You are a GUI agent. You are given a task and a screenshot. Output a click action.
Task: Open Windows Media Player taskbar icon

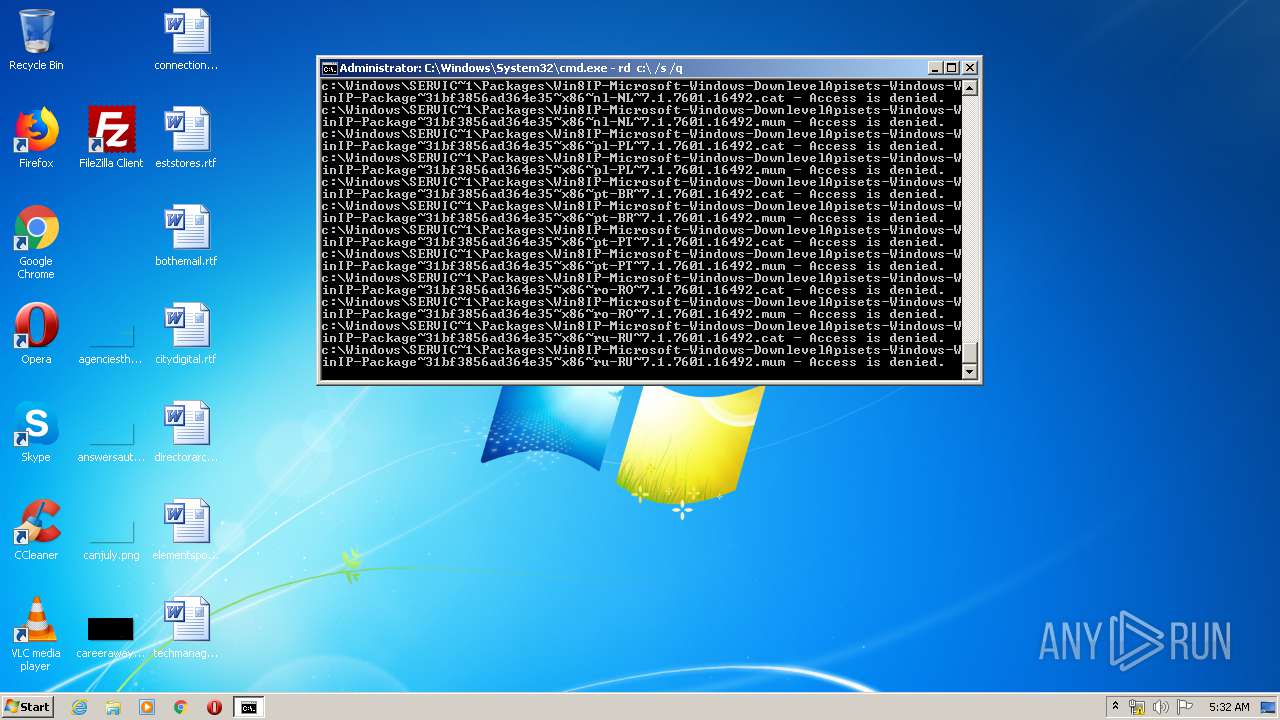[147, 707]
